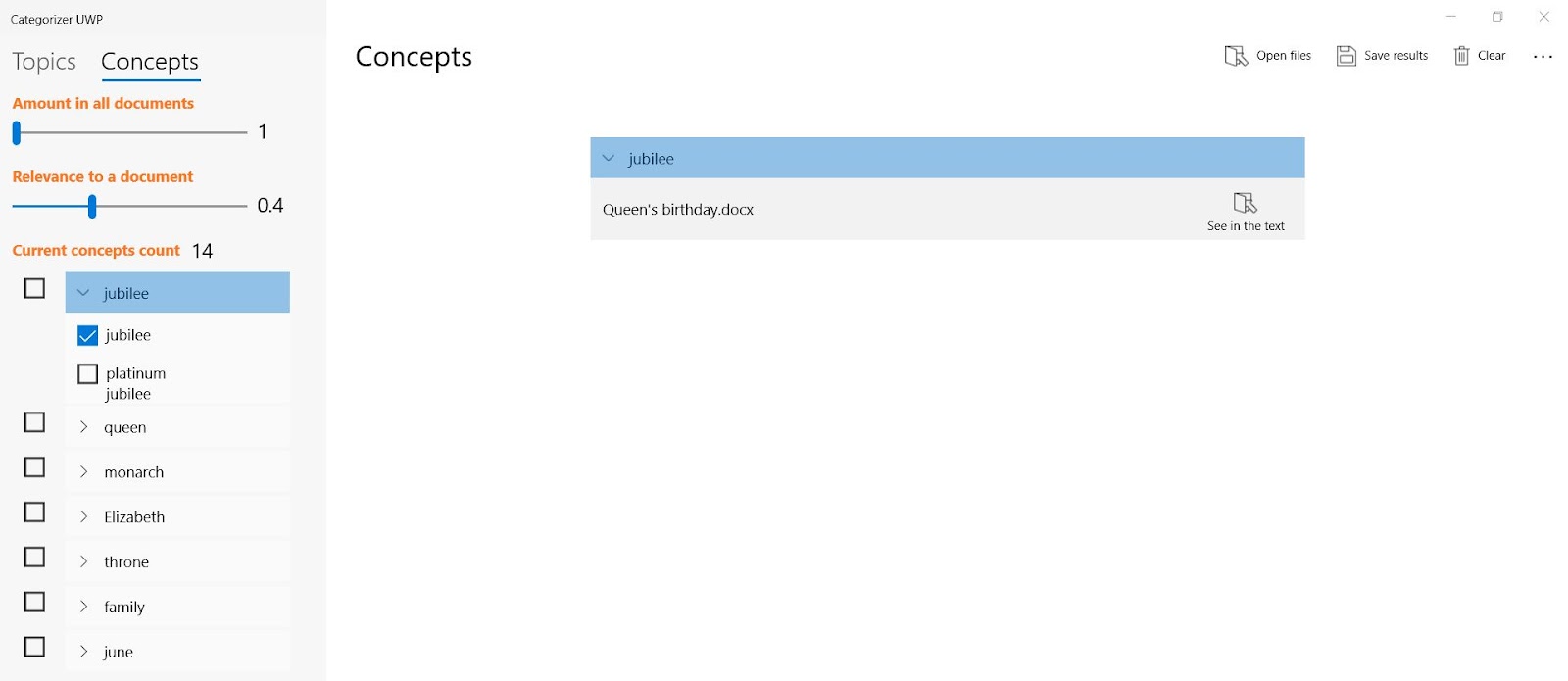Expand the queen concept group
The image size is (1568, 681).
pos(83,427)
